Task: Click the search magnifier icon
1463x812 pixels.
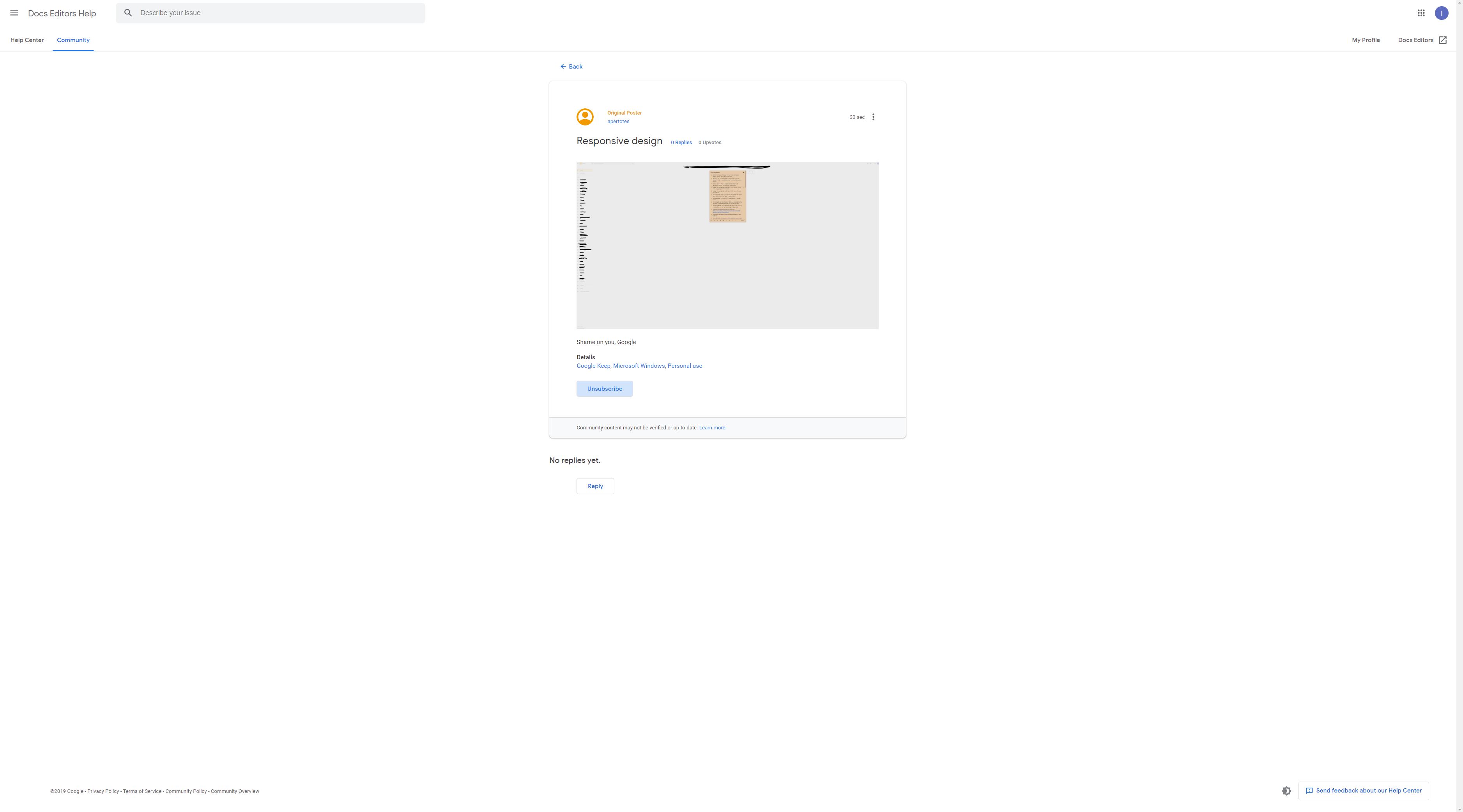Action: (128, 13)
